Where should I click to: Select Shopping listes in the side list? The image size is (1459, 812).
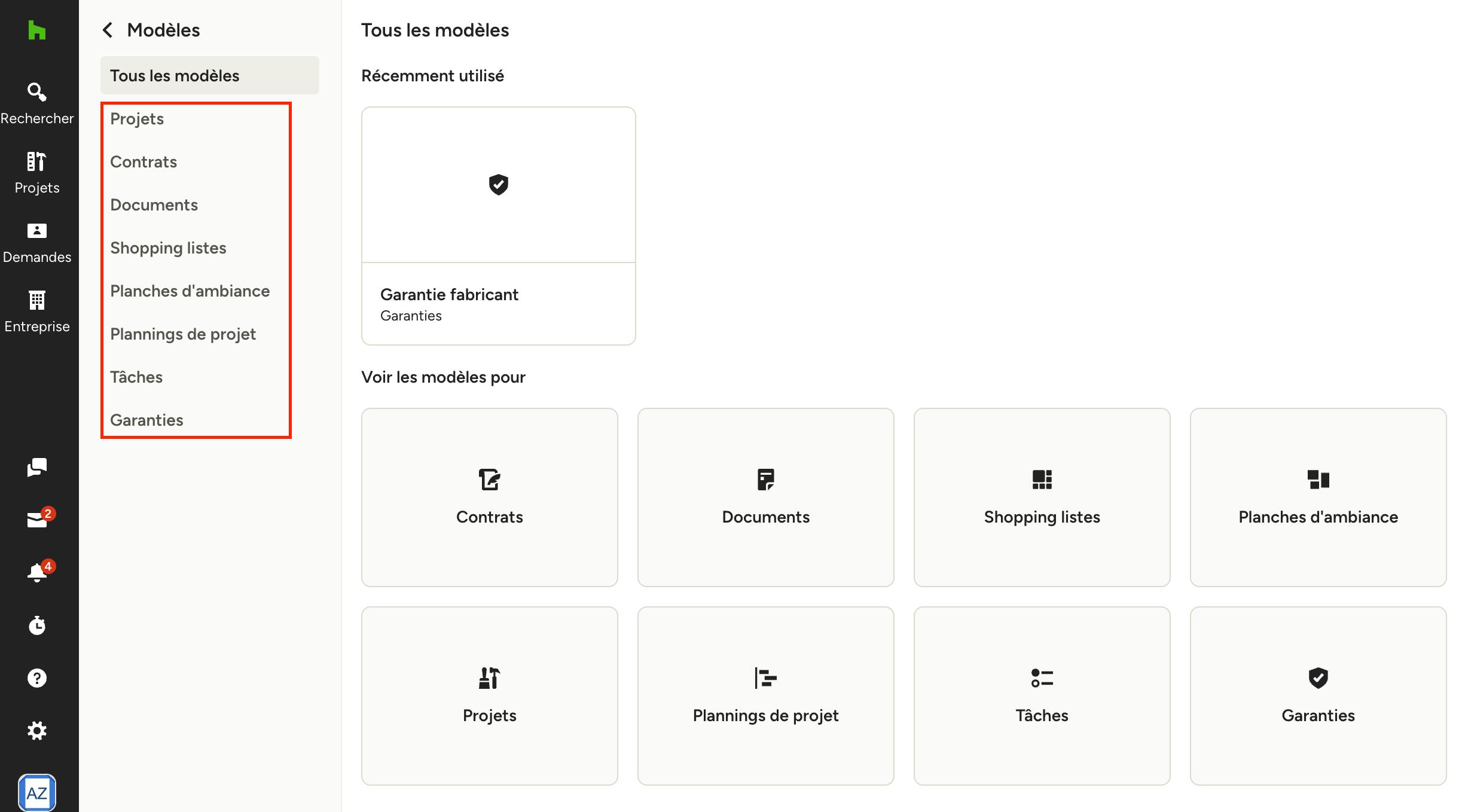(168, 248)
